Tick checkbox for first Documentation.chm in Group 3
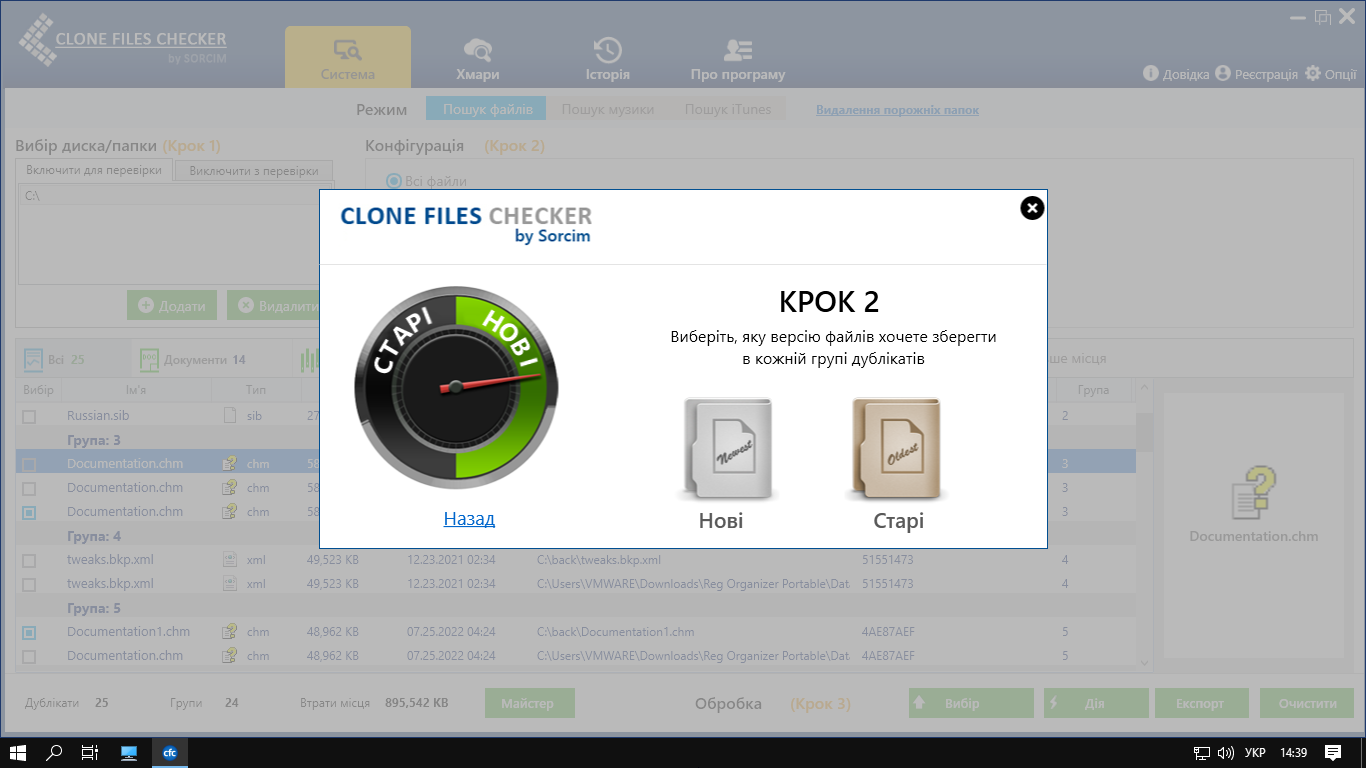The width and height of the screenshot is (1366, 768). click(29, 464)
